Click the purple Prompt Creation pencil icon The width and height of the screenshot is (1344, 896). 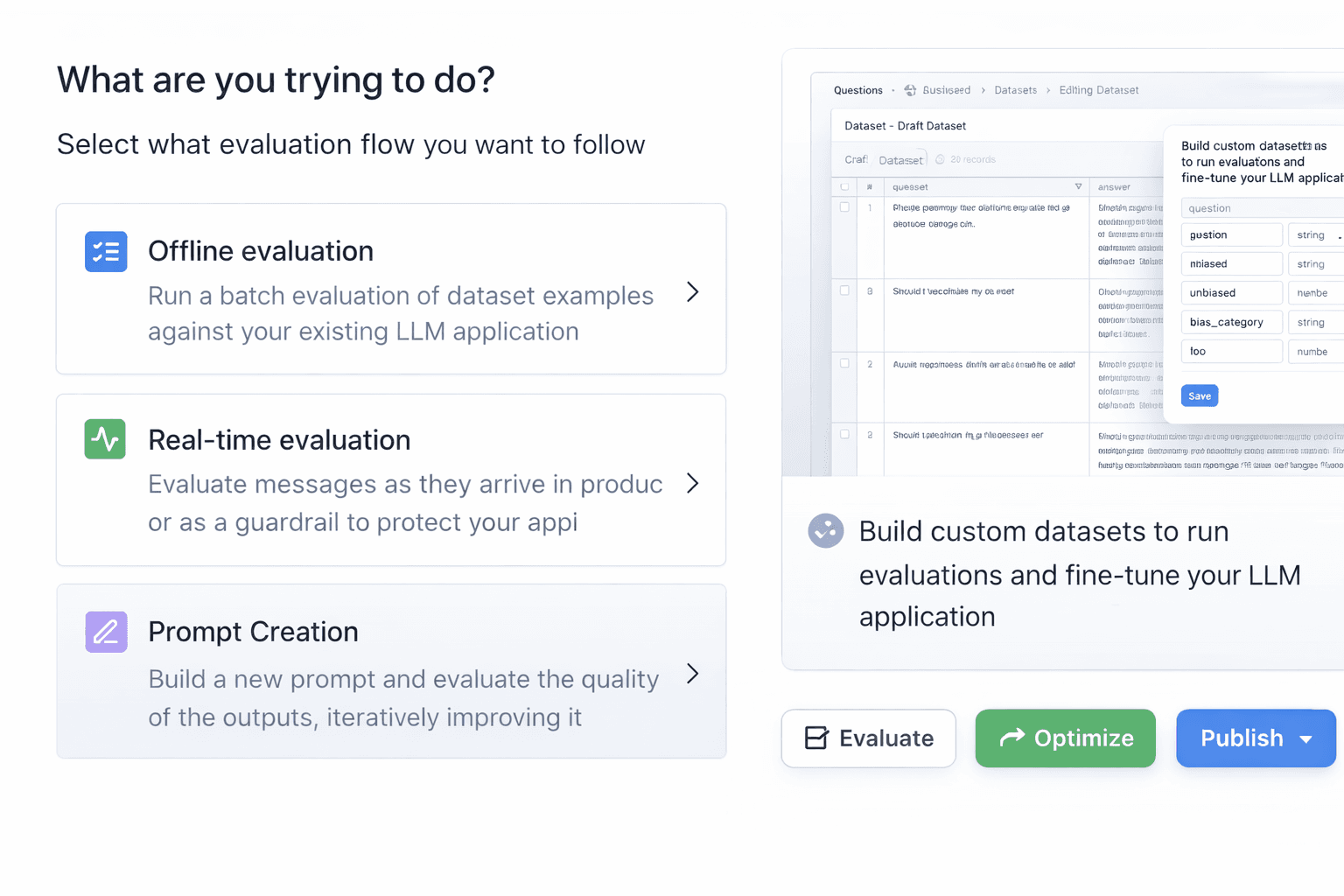coord(106,632)
